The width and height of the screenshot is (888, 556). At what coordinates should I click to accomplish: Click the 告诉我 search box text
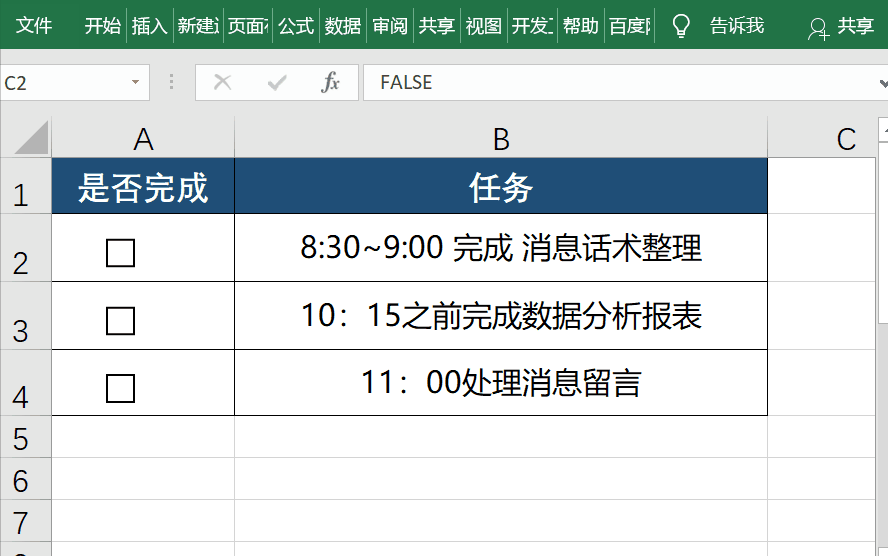click(737, 25)
